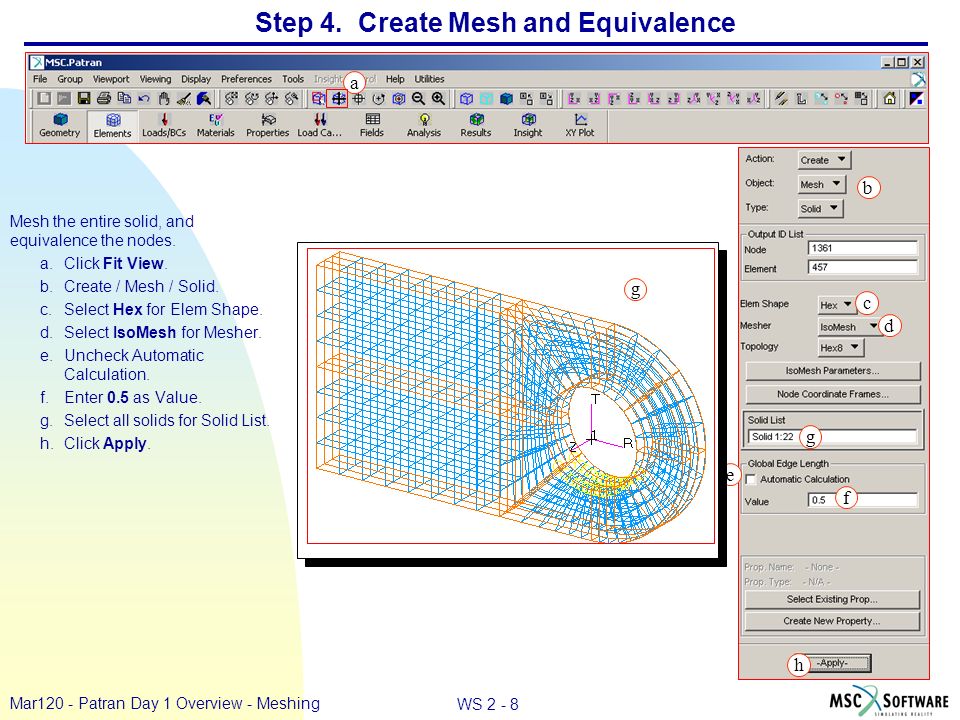
Task: Click the Fit View toolbar icon
Action: (338, 99)
